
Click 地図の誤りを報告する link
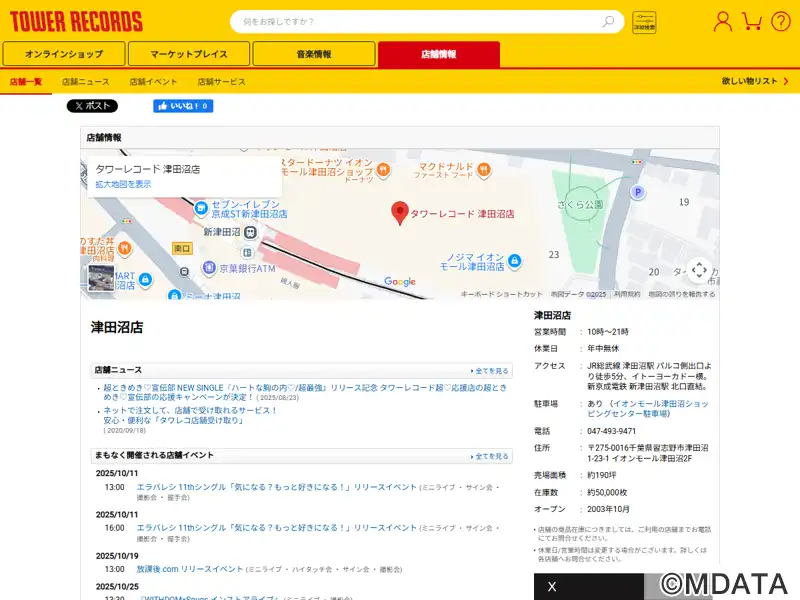pos(682,294)
